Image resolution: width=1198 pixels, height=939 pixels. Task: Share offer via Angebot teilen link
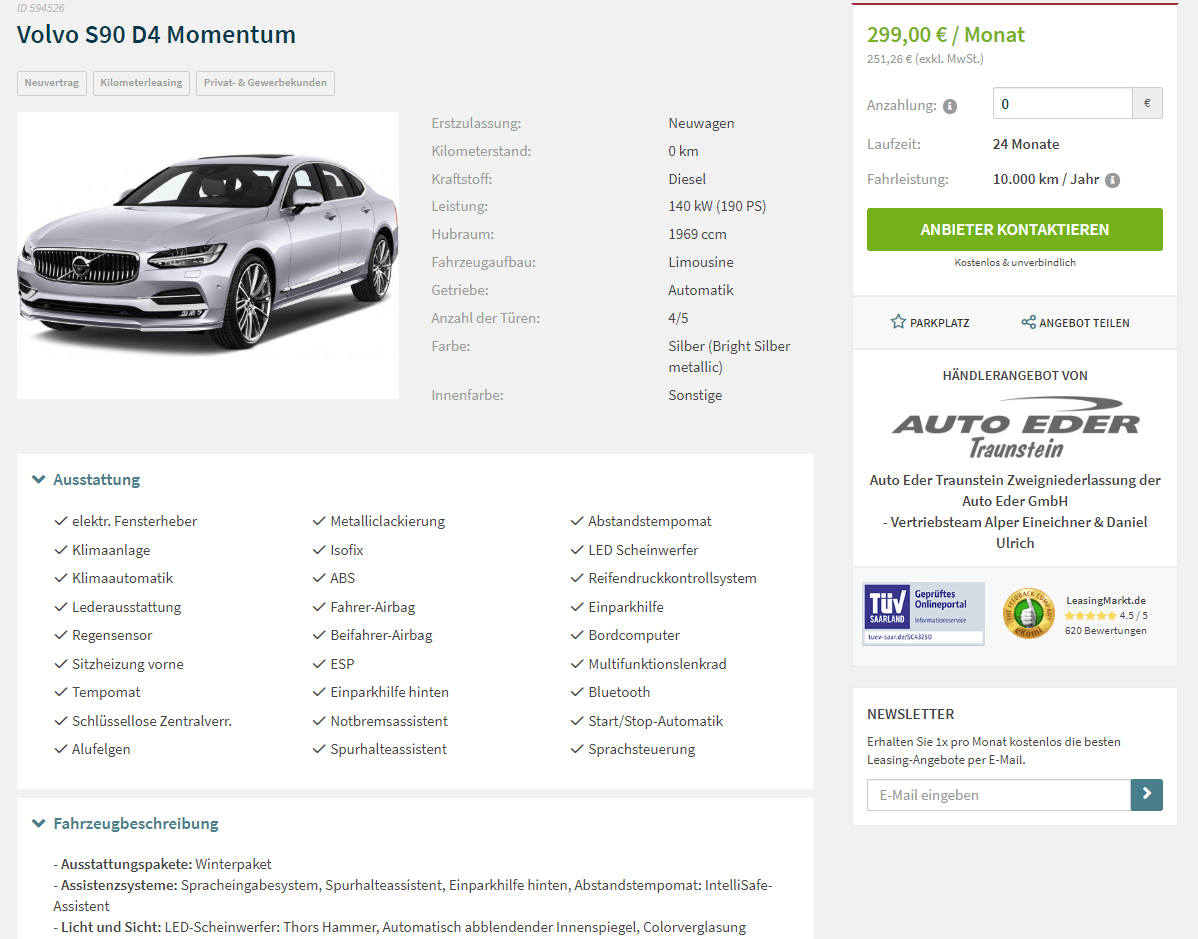point(1076,322)
